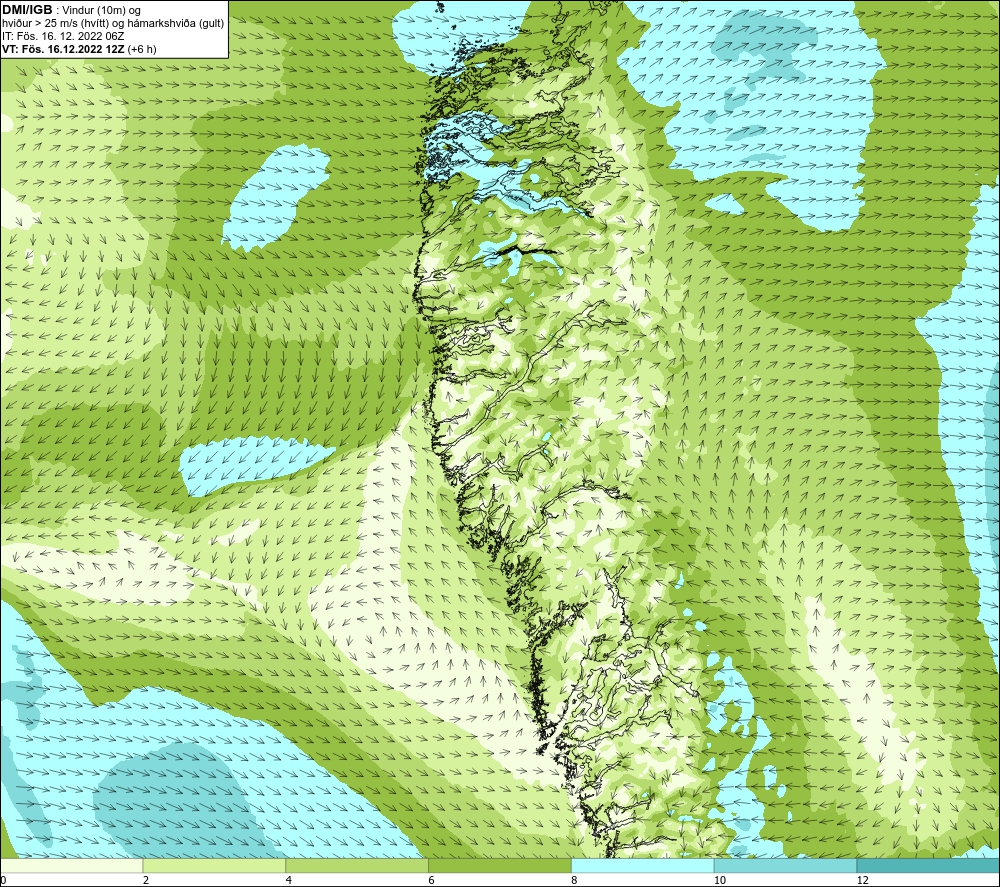The height and width of the screenshot is (887, 1000).
Task: Click the 'VT: Fös. 16.12.2022 12Z (+6 h)' line
Action: pyautogui.click(x=79, y=49)
